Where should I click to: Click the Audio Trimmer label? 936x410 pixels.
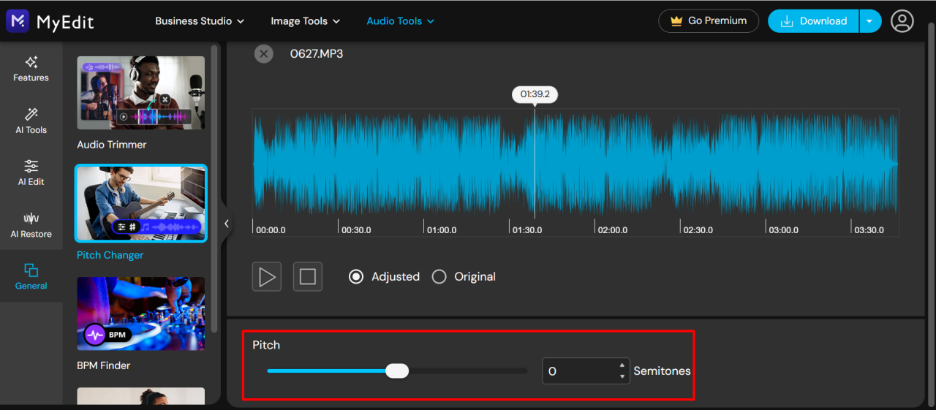112,144
